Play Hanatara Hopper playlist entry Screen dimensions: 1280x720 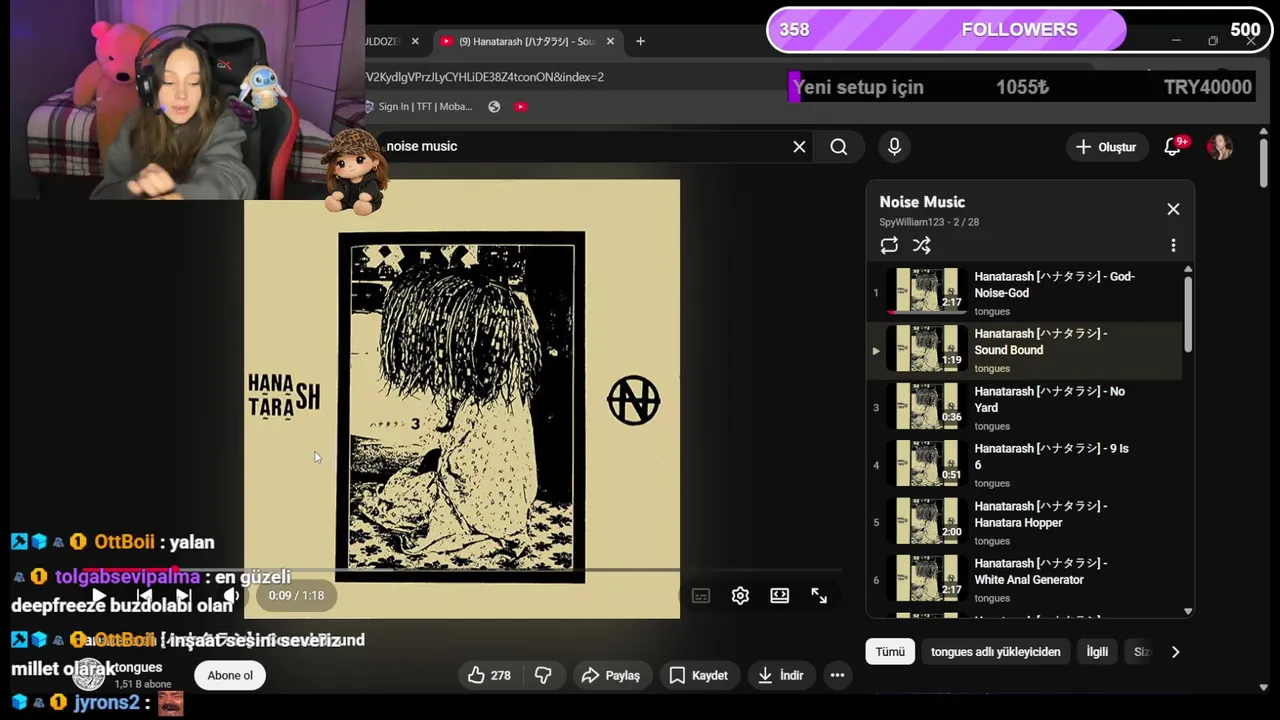(x=1025, y=523)
